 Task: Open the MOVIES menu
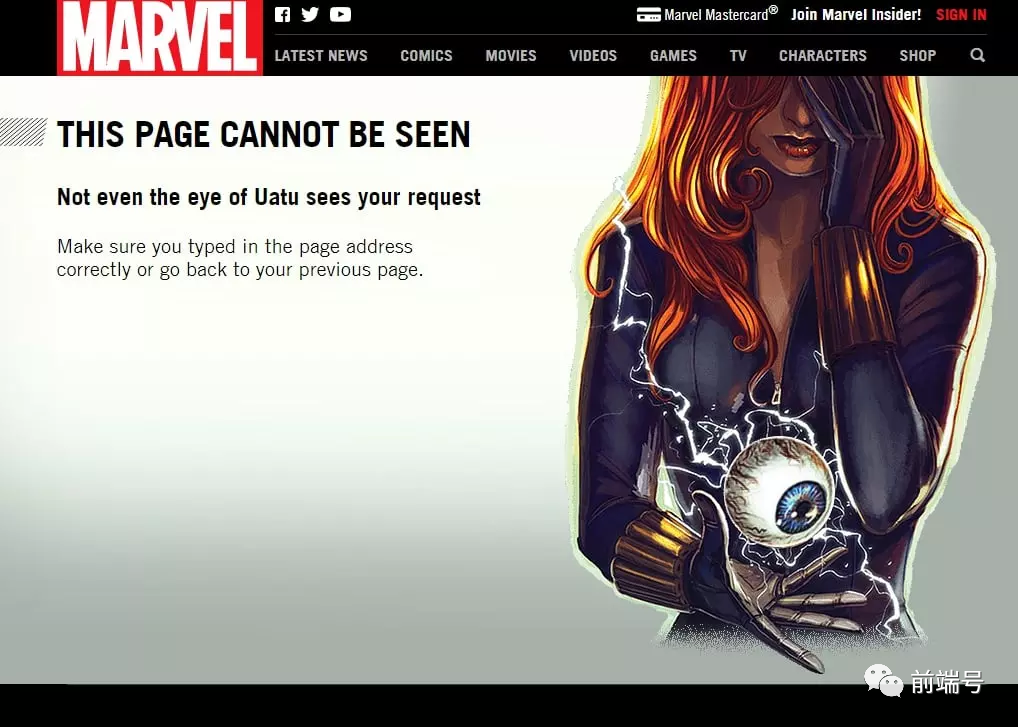511,56
